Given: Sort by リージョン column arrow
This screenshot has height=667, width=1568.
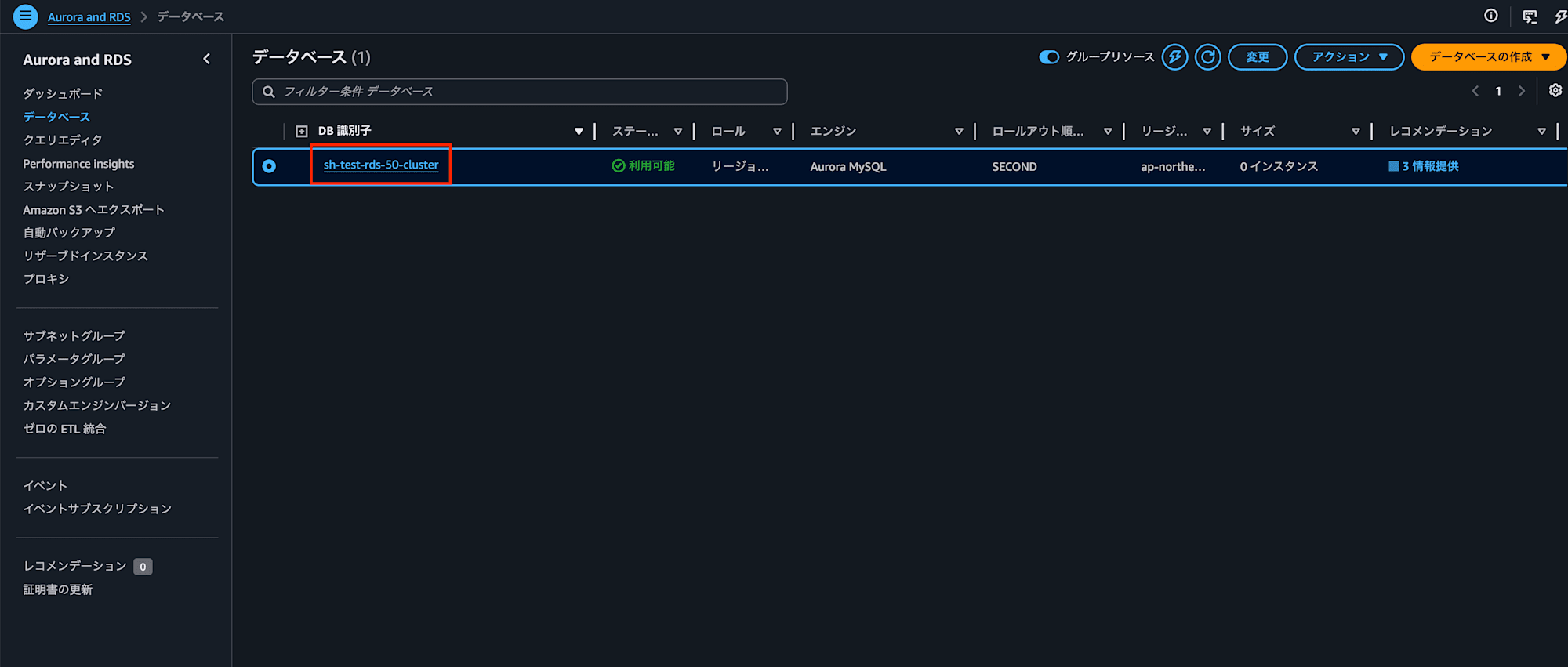Looking at the screenshot, I should click(x=1207, y=132).
